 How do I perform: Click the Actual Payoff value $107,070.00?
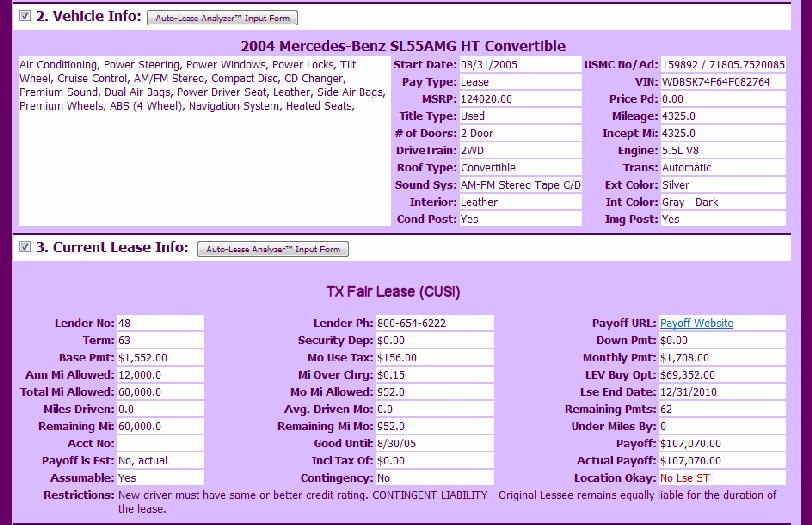coord(722,460)
